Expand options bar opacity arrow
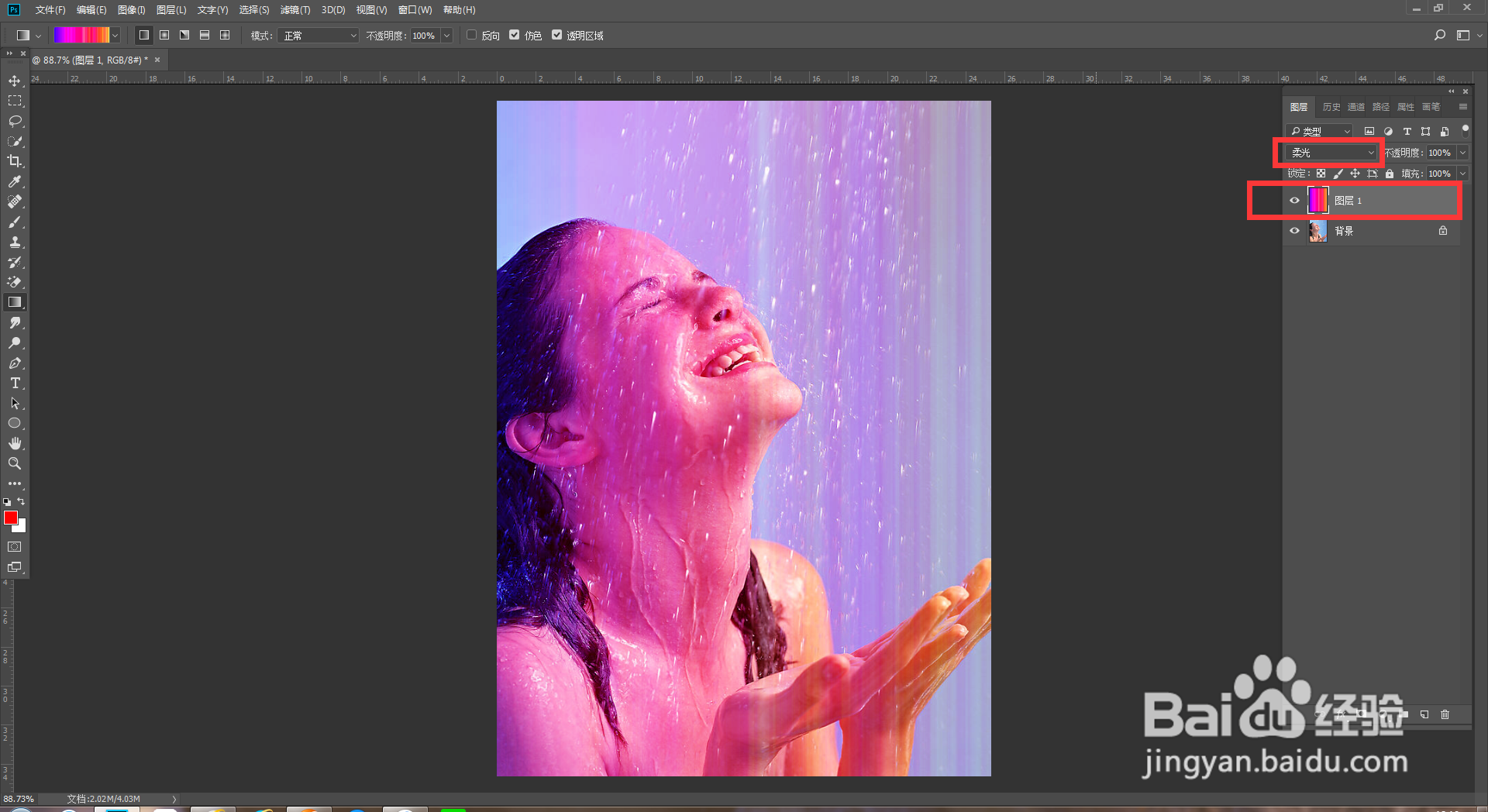The image size is (1488, 812). (446, 36)
